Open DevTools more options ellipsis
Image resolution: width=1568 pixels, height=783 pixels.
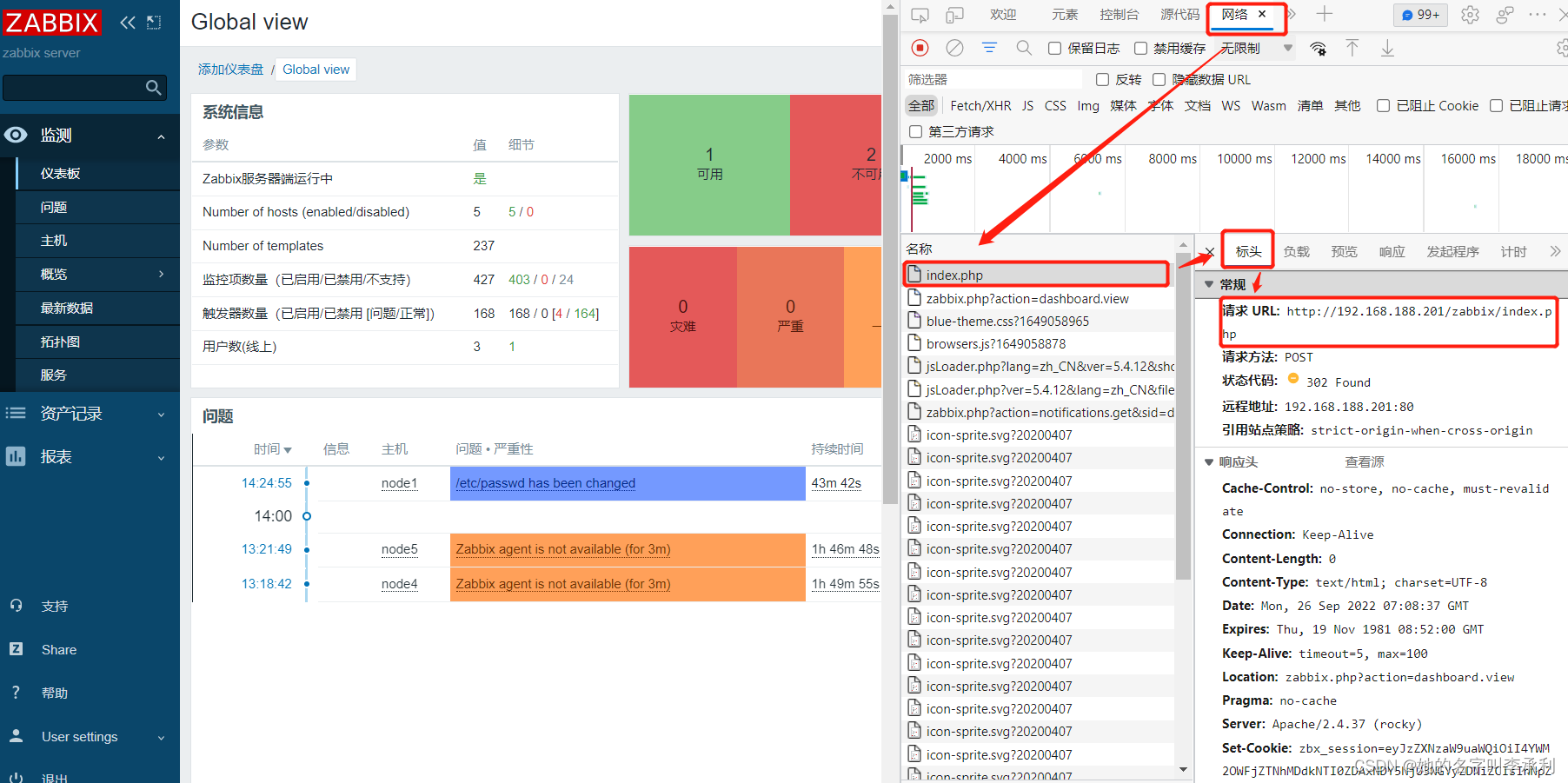[x=1538, y=15]
